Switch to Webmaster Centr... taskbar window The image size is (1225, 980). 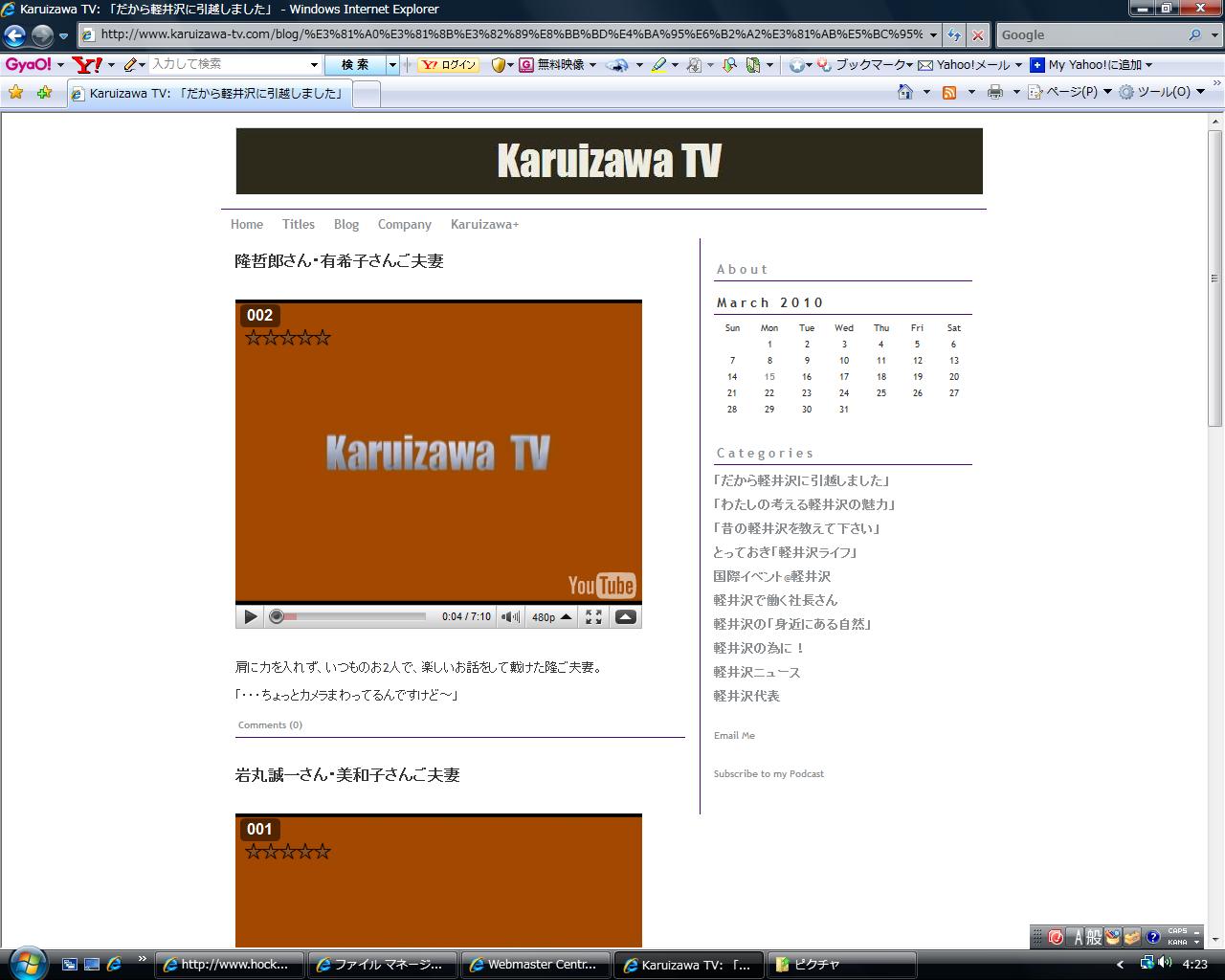536,965
